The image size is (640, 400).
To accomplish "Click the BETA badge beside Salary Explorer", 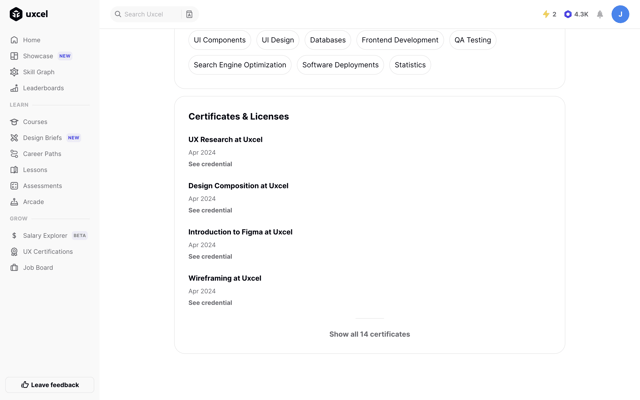I will pyautogui.click(x=80, y=236).
